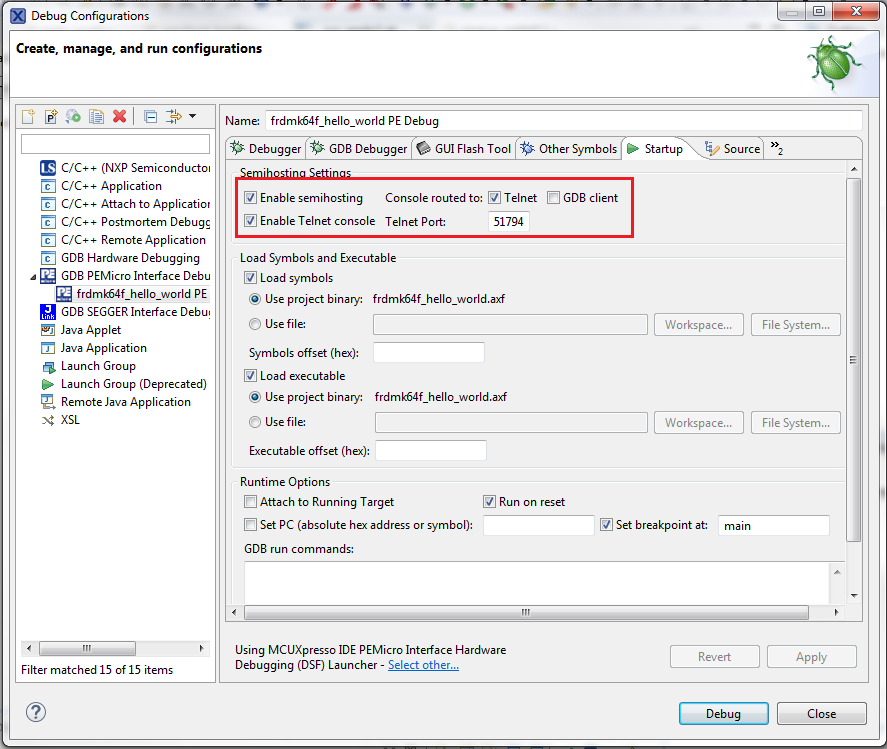The height and width of the screenshot is (749, 887).
Task: Collapse the GDB PEMicro Interface Debugging node
Action: tap(33, 277)
